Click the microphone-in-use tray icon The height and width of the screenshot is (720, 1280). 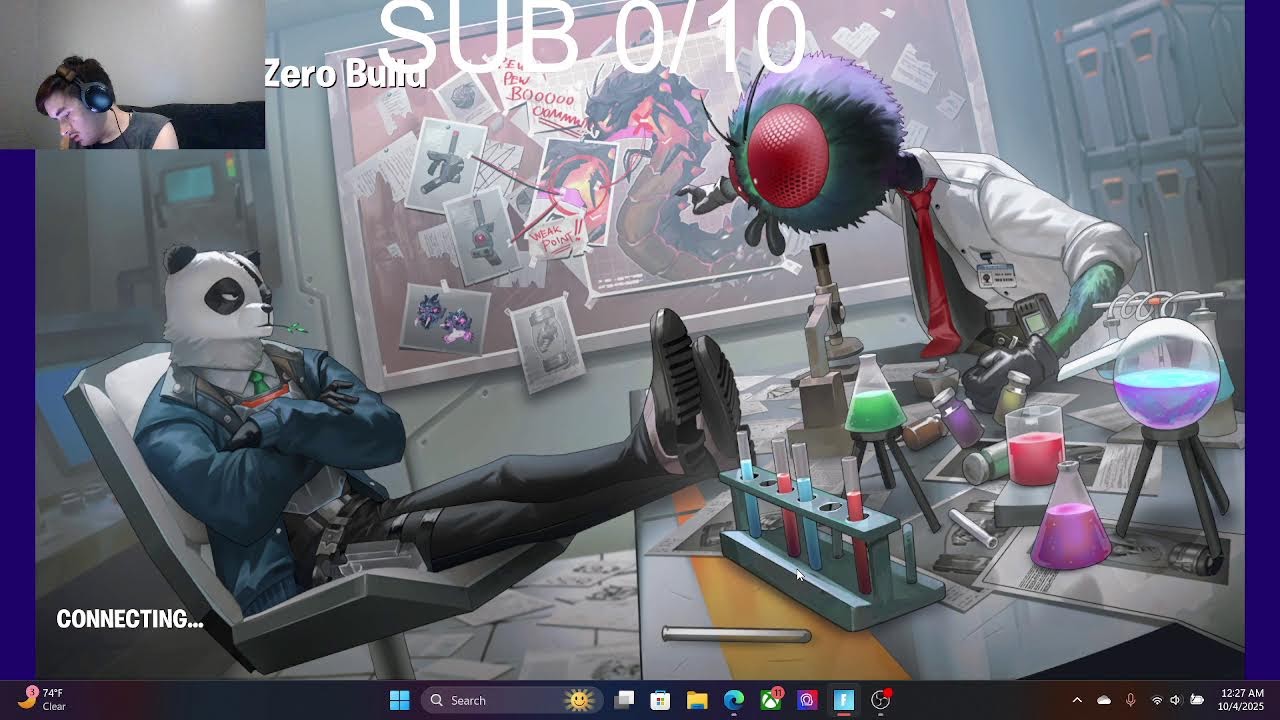pyautogui.click(x=1131, y=700)
